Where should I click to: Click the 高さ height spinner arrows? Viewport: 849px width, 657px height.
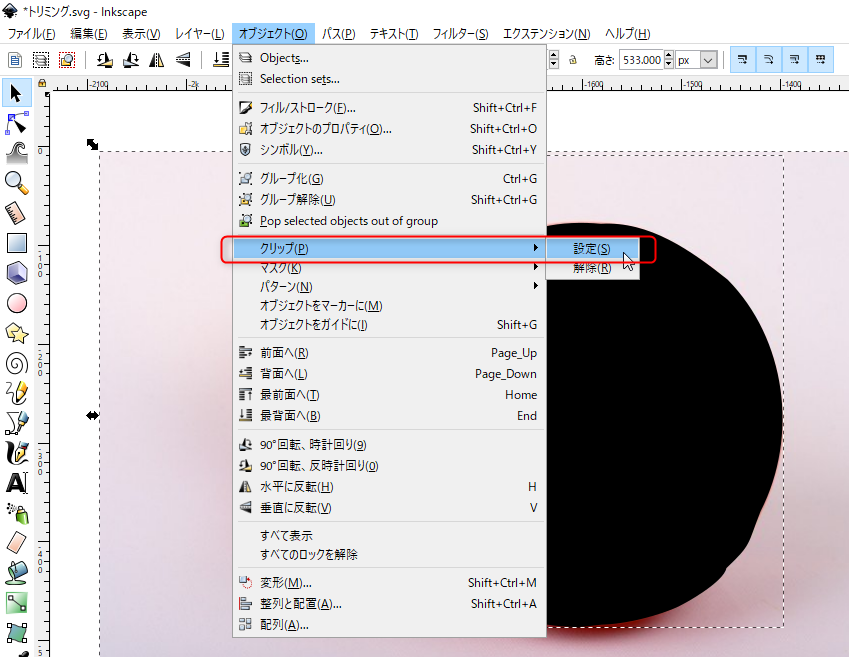point(669,60)
